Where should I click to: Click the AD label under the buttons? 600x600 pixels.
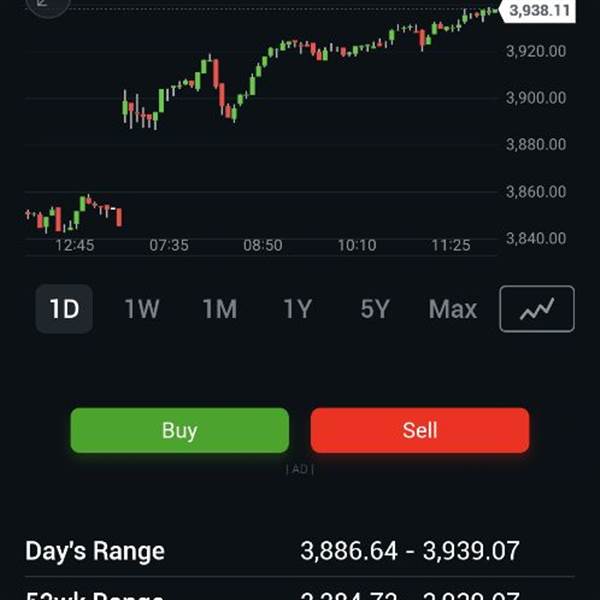pyautogui.click(x=300, y=469)
